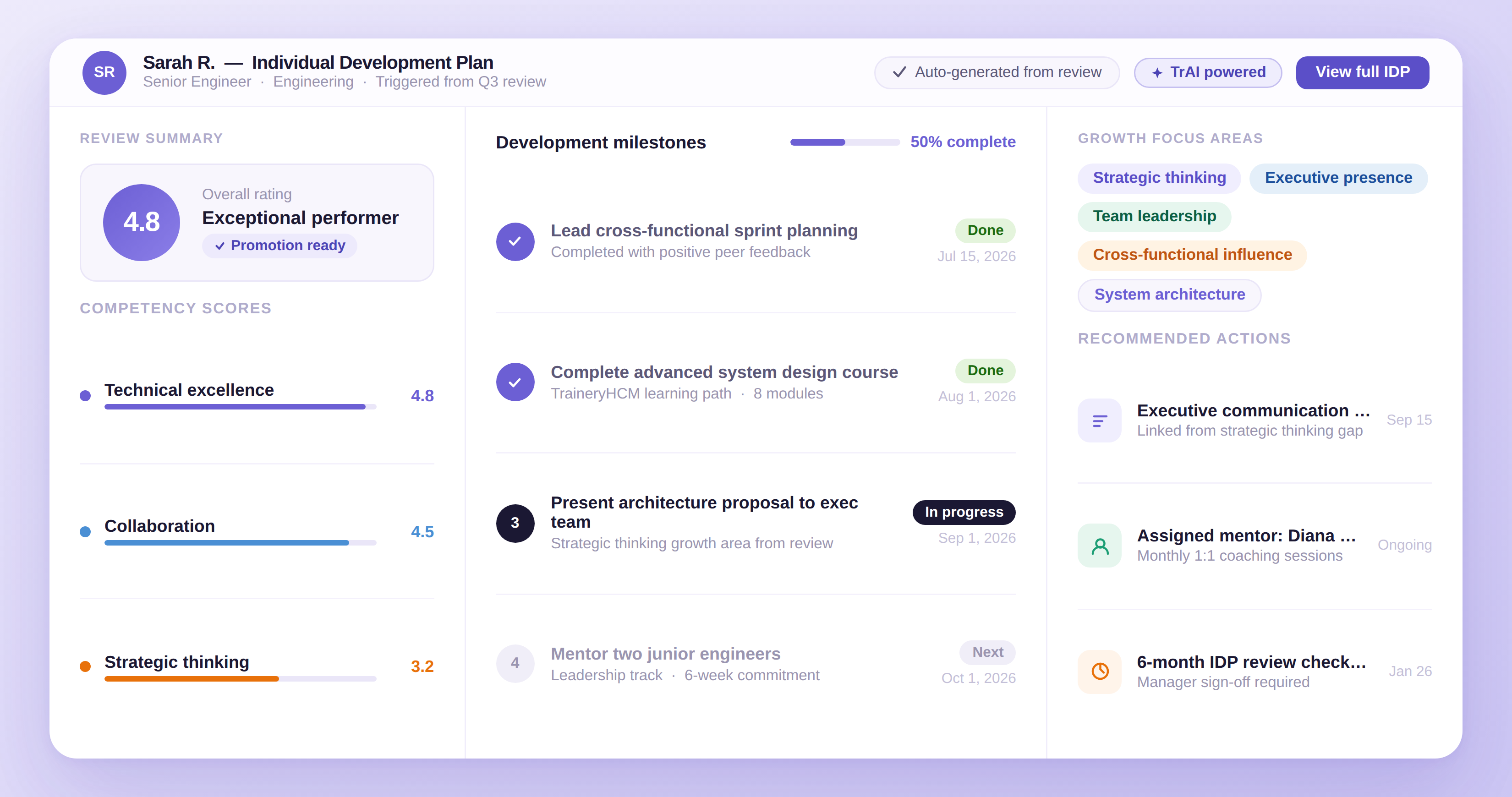Click the SR avatar icon

click(104, 72)
